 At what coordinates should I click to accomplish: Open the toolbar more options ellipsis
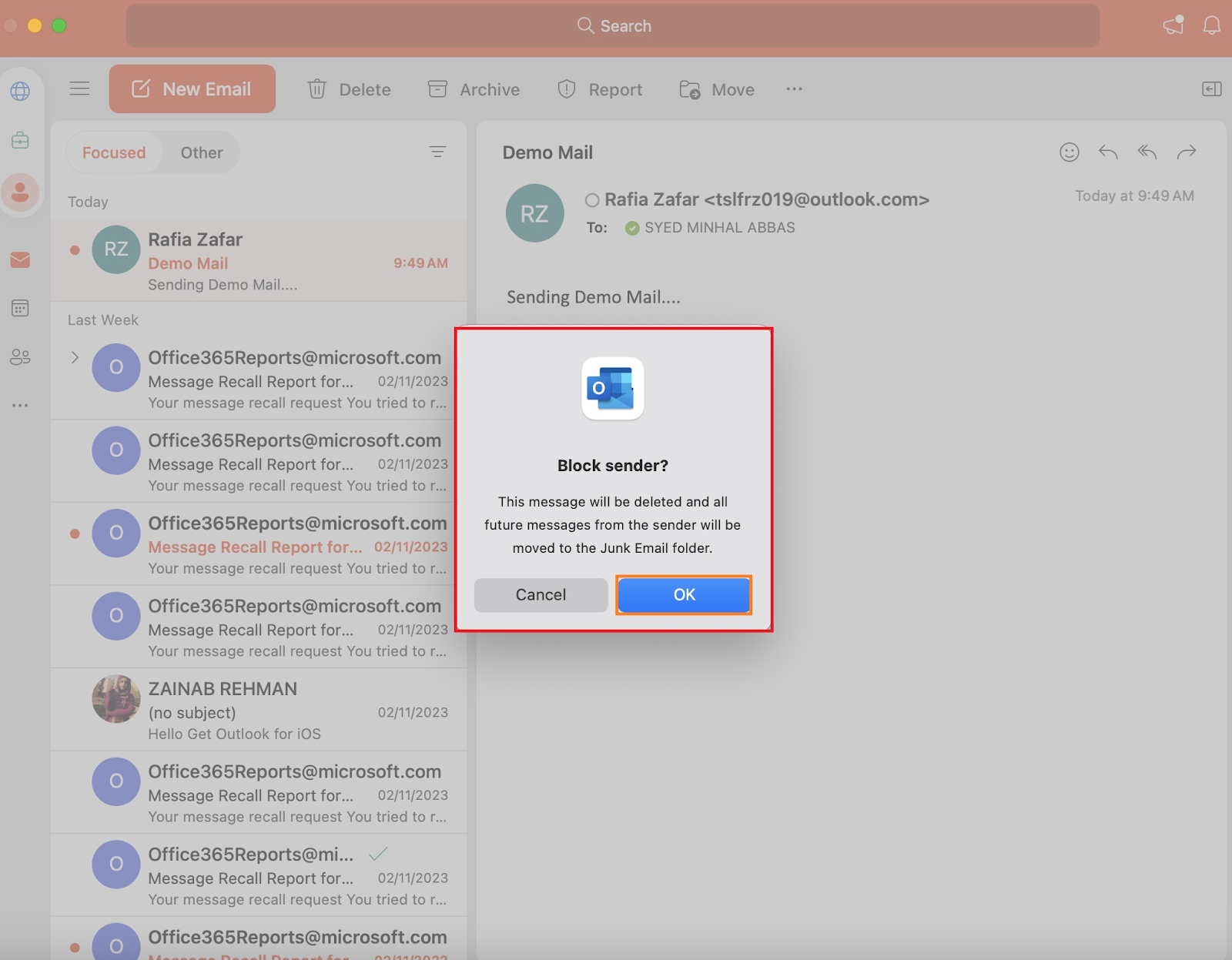pos(795,89)
